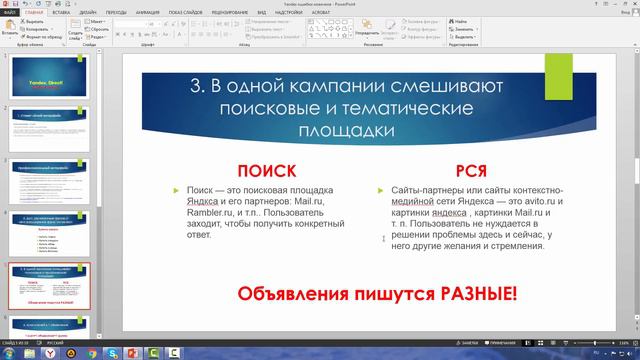
Task: Open Эффекты фигуры shape effects
Action: point(421,37)
